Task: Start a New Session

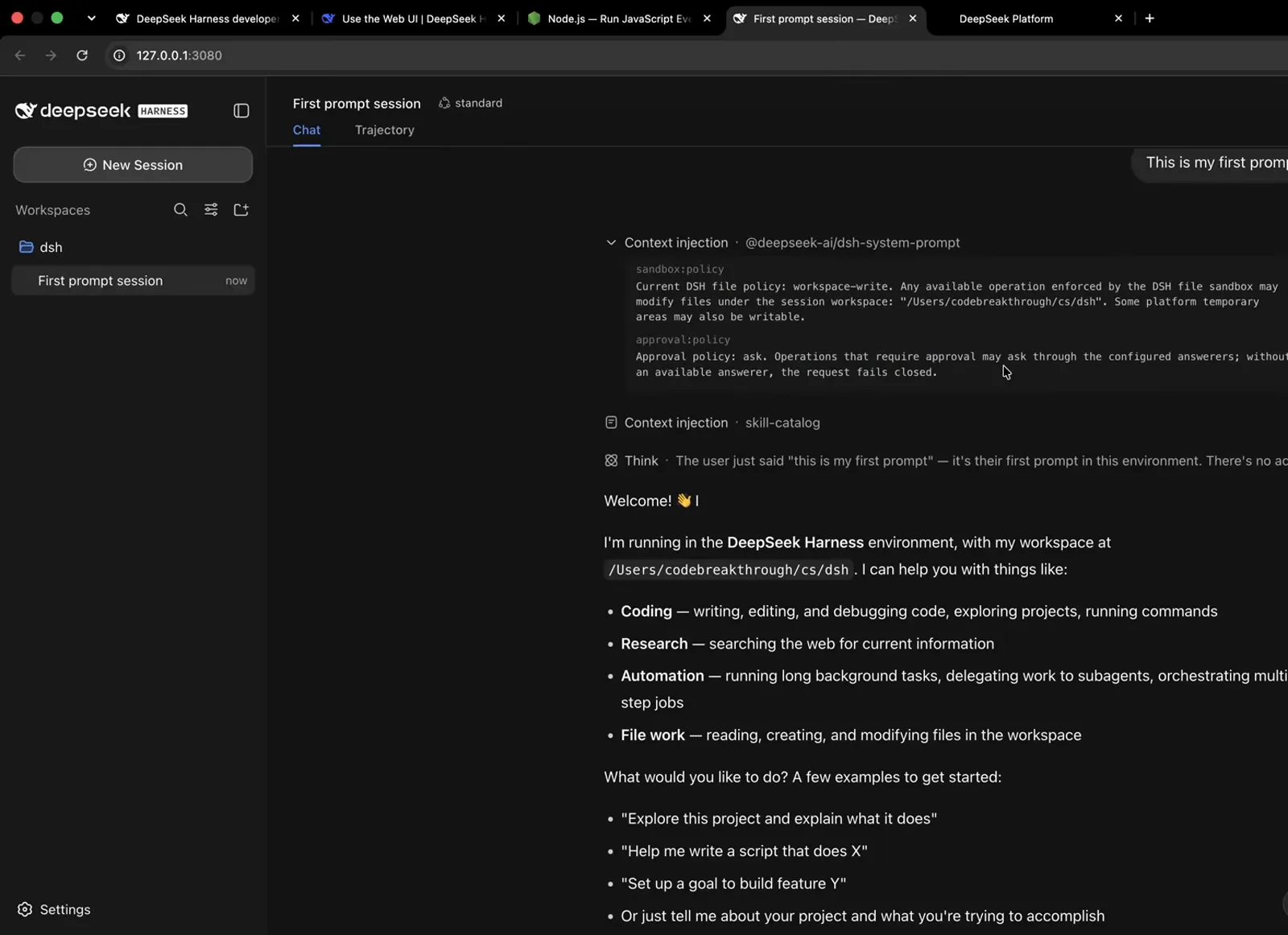Action: click(x=133, y=165)
